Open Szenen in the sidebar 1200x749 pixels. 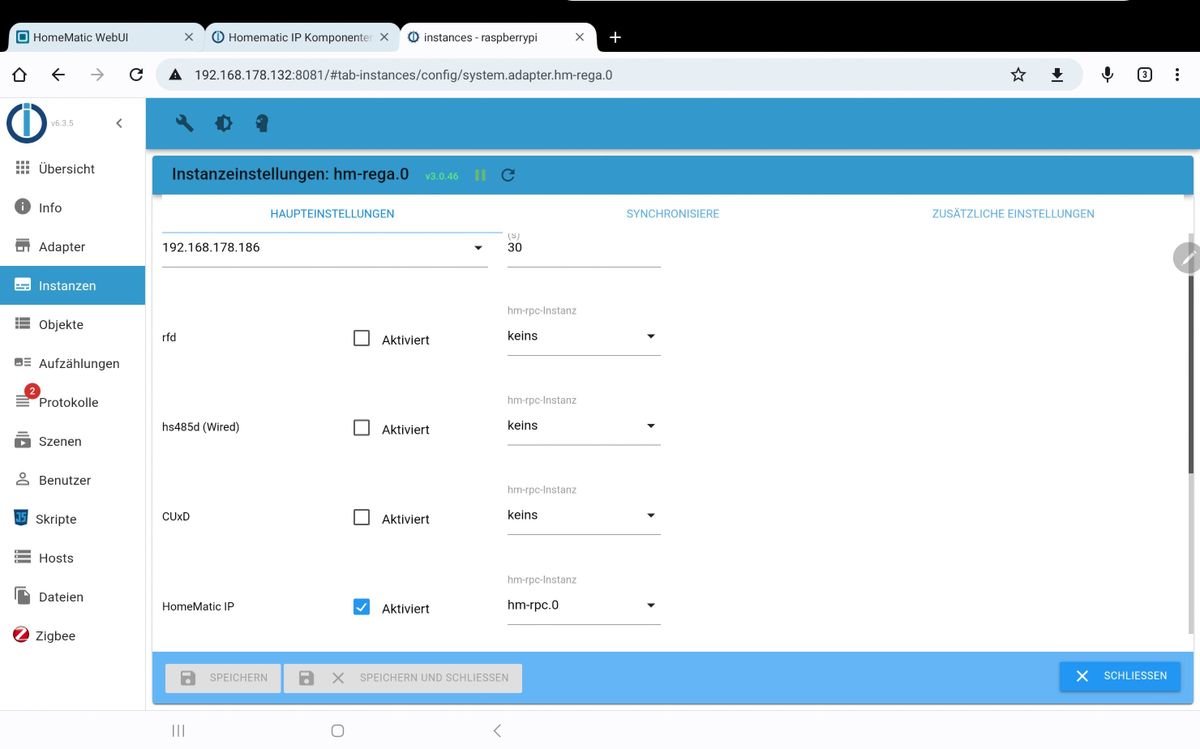[x=72, y=442]
